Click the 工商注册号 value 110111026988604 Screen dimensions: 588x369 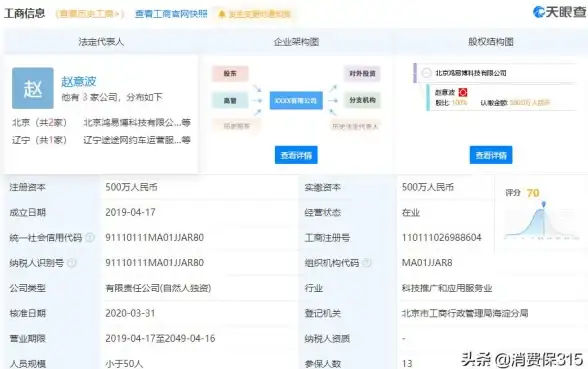click(x=442, y=237)
